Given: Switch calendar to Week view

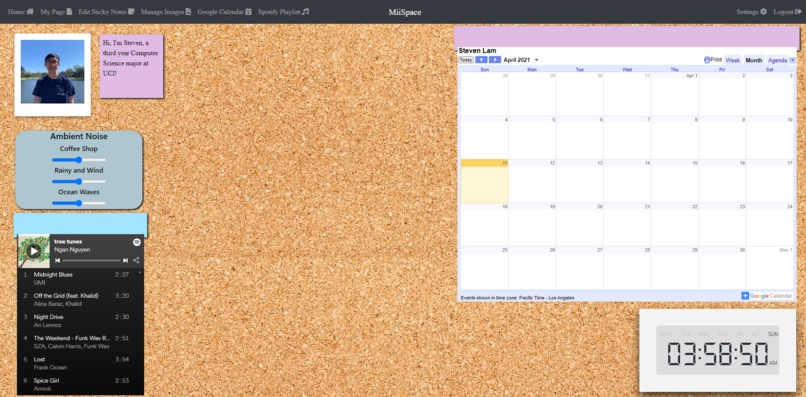Looking at the screenshot, I should tap(732, 60).
